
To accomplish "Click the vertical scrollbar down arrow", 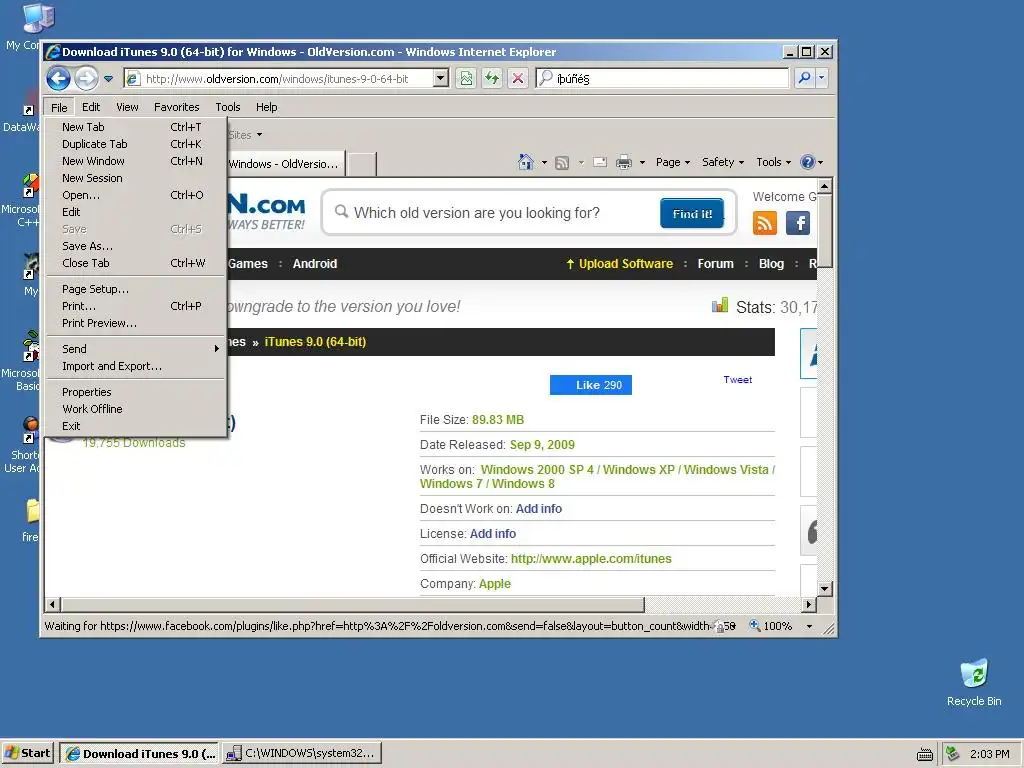I will click(825, 588).
